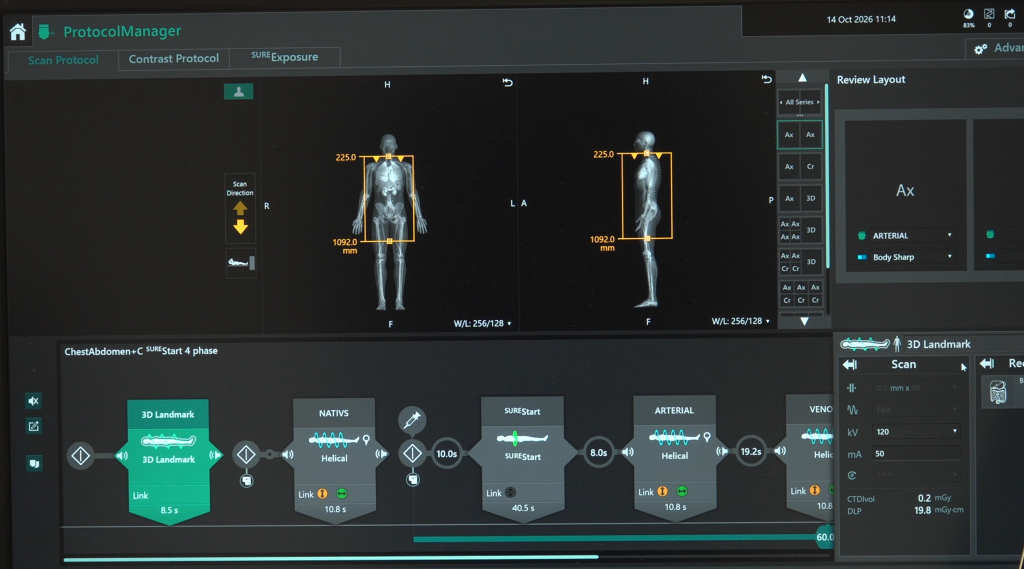Open the All Series selector
1024x569 pixels.
tap(799, 103)
